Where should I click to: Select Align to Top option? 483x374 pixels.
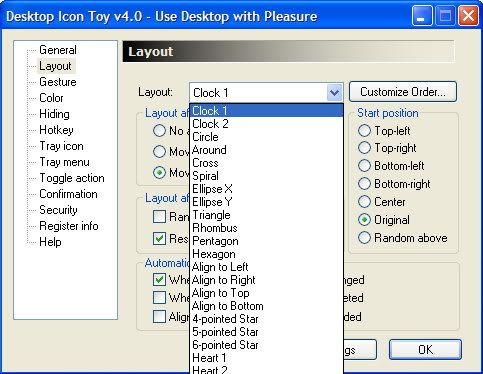[x=267, y=293]
